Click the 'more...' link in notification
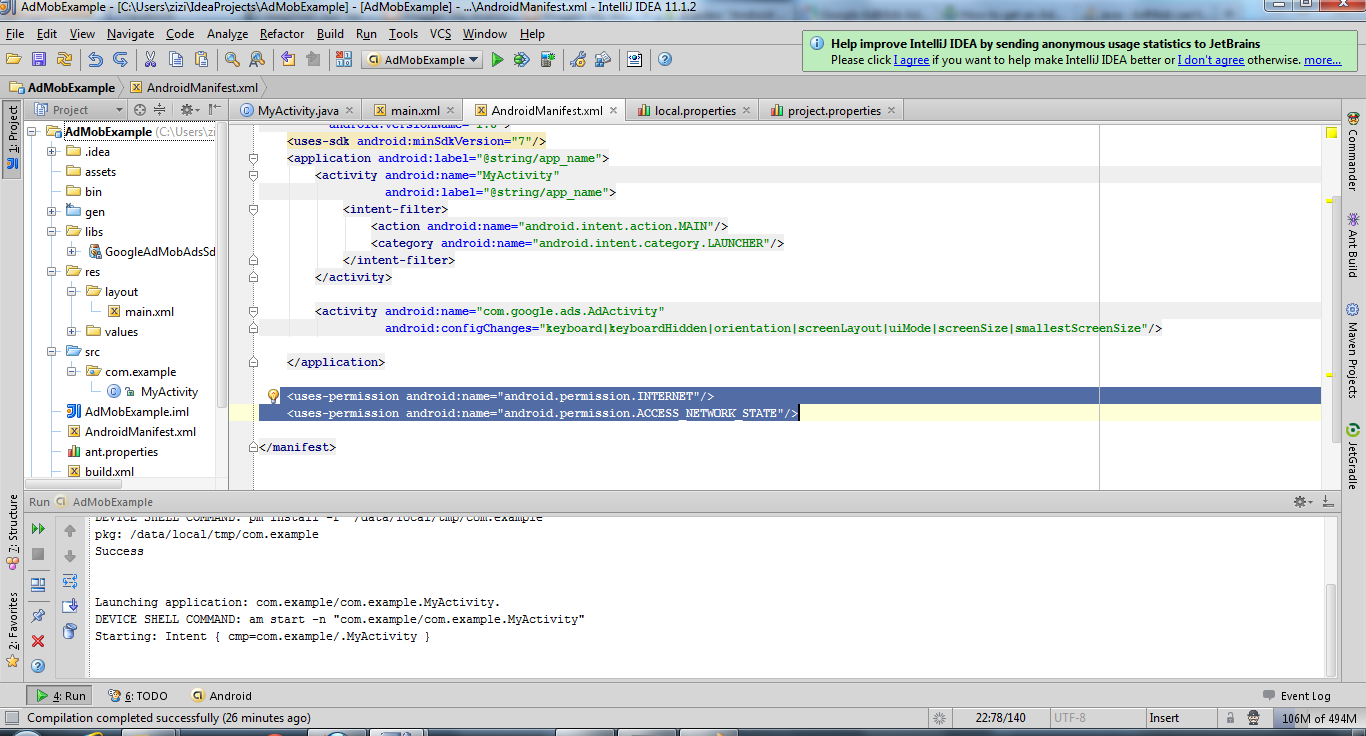 point(1322,60)
